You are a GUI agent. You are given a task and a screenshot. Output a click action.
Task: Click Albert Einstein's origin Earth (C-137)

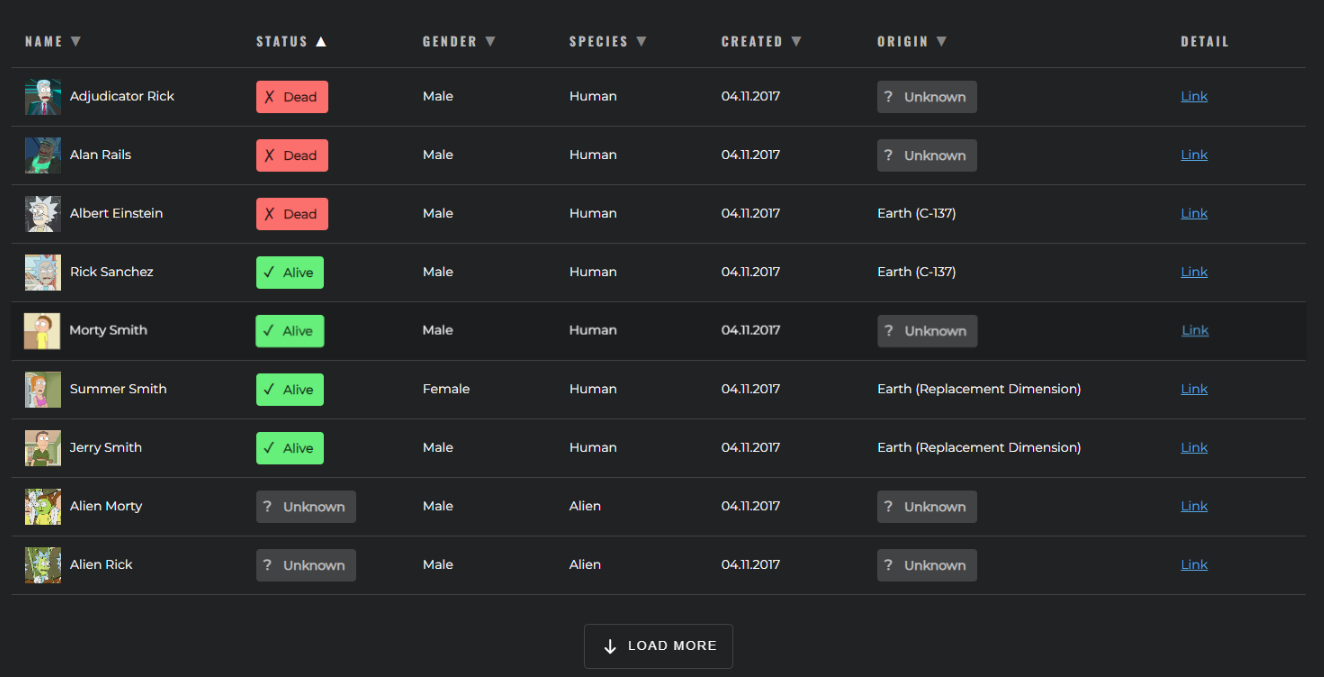(916, 213)
